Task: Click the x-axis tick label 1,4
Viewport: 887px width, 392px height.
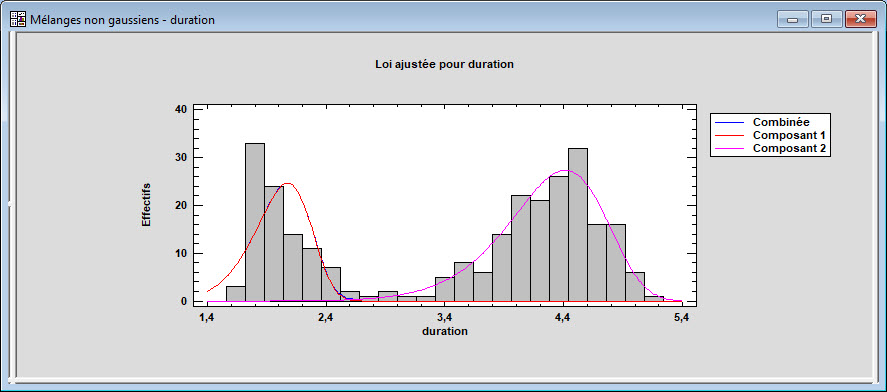Action: [207, 318]
